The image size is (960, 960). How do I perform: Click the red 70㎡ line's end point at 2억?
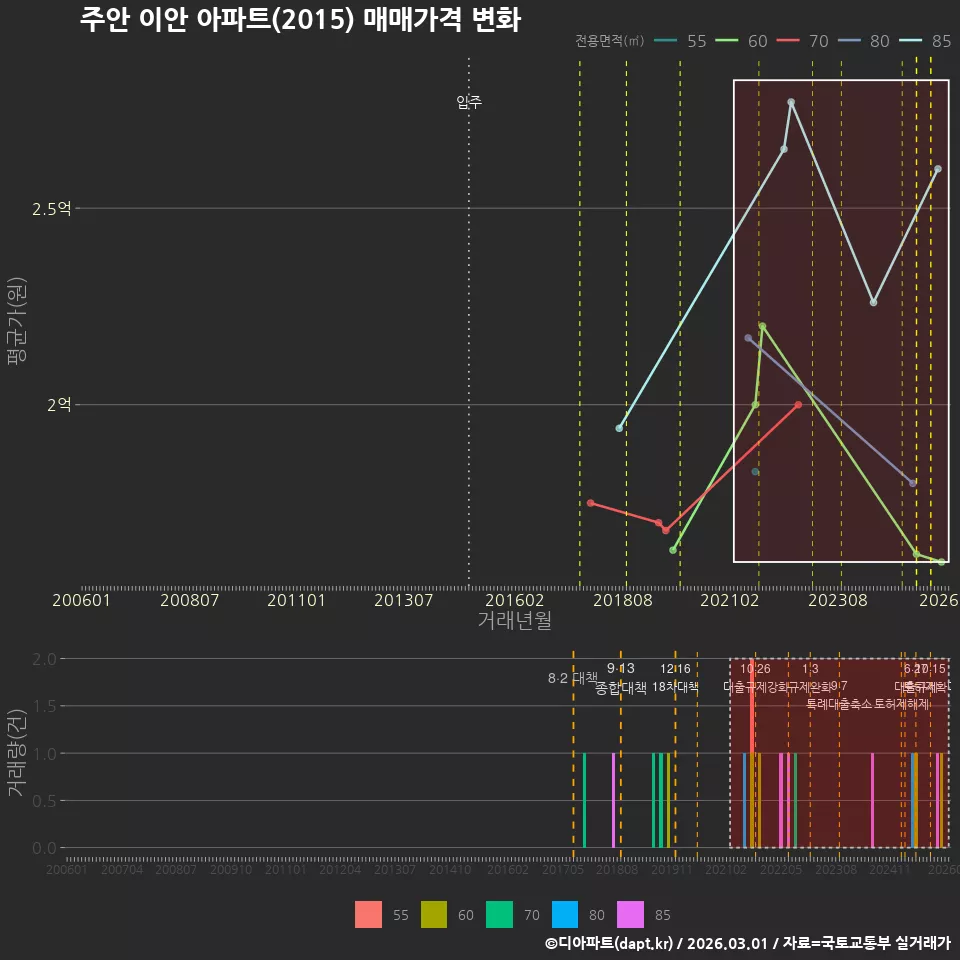[798, 405]
